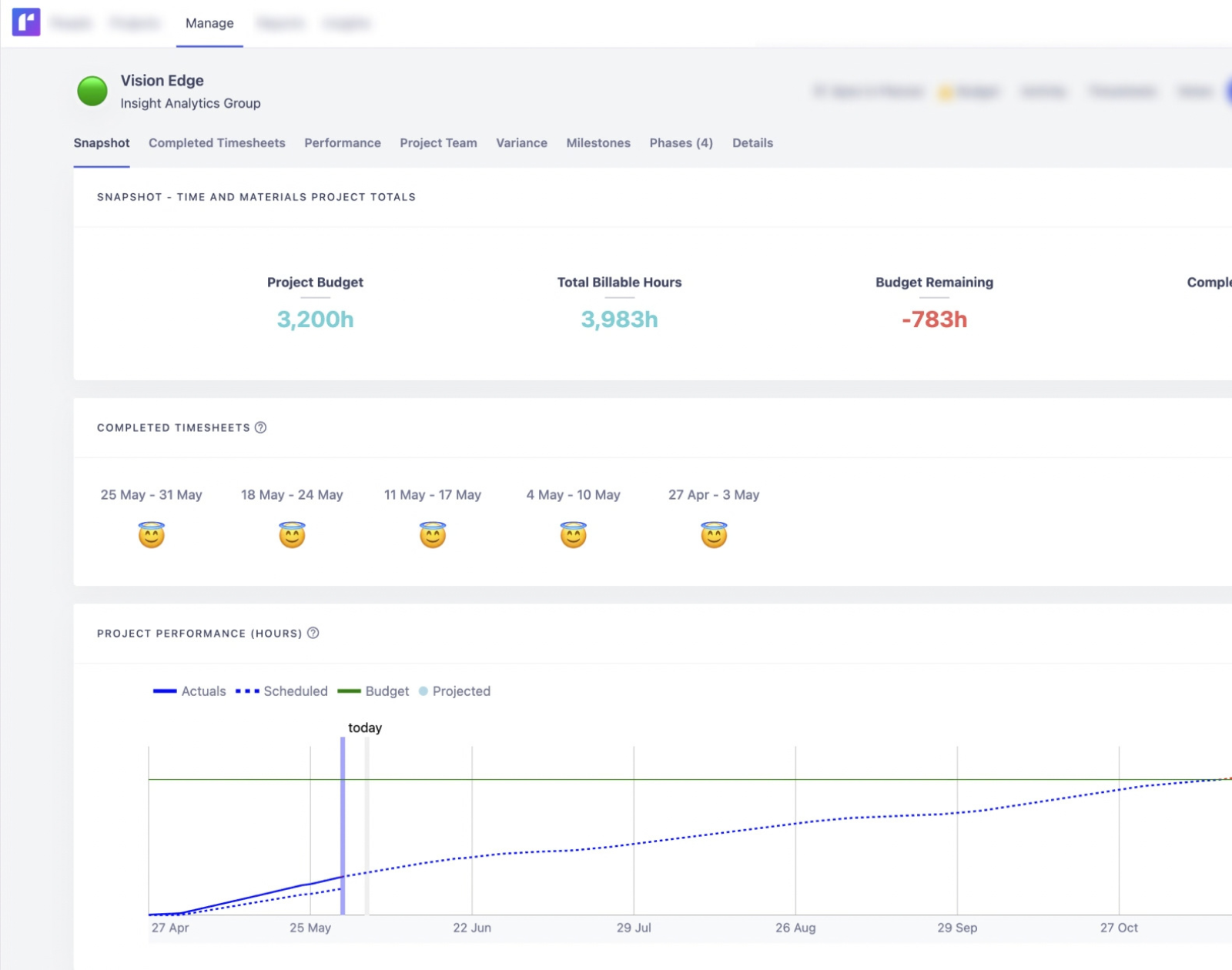This screenshot has width=1232, height=970.
Task: Click the 27 Apr - 3 May date range
Action: point(714,495)
